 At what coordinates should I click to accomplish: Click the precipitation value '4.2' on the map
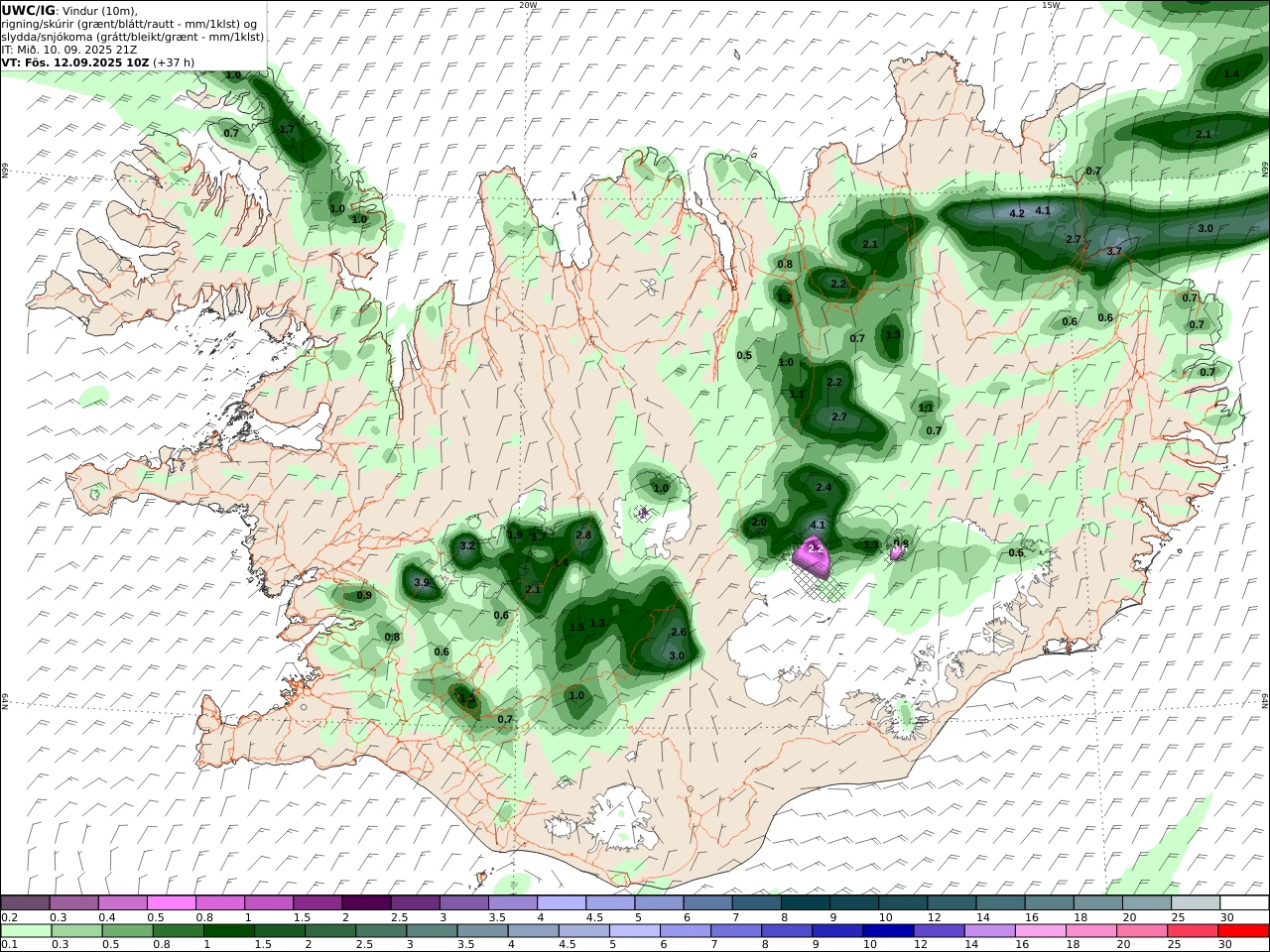pos(1016,213)
